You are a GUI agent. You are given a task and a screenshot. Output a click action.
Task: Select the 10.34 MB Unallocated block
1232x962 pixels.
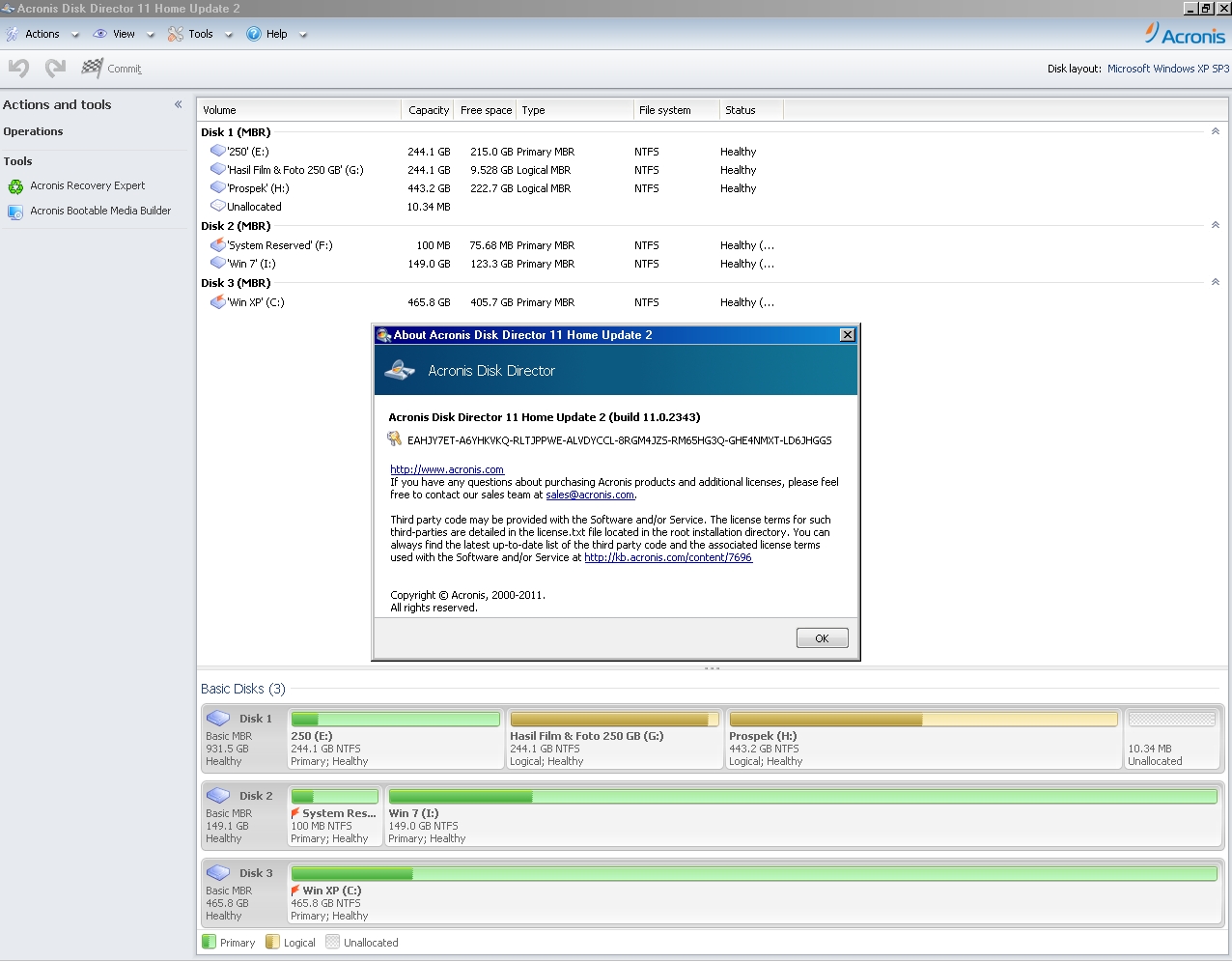click(x=1172, y=738)
